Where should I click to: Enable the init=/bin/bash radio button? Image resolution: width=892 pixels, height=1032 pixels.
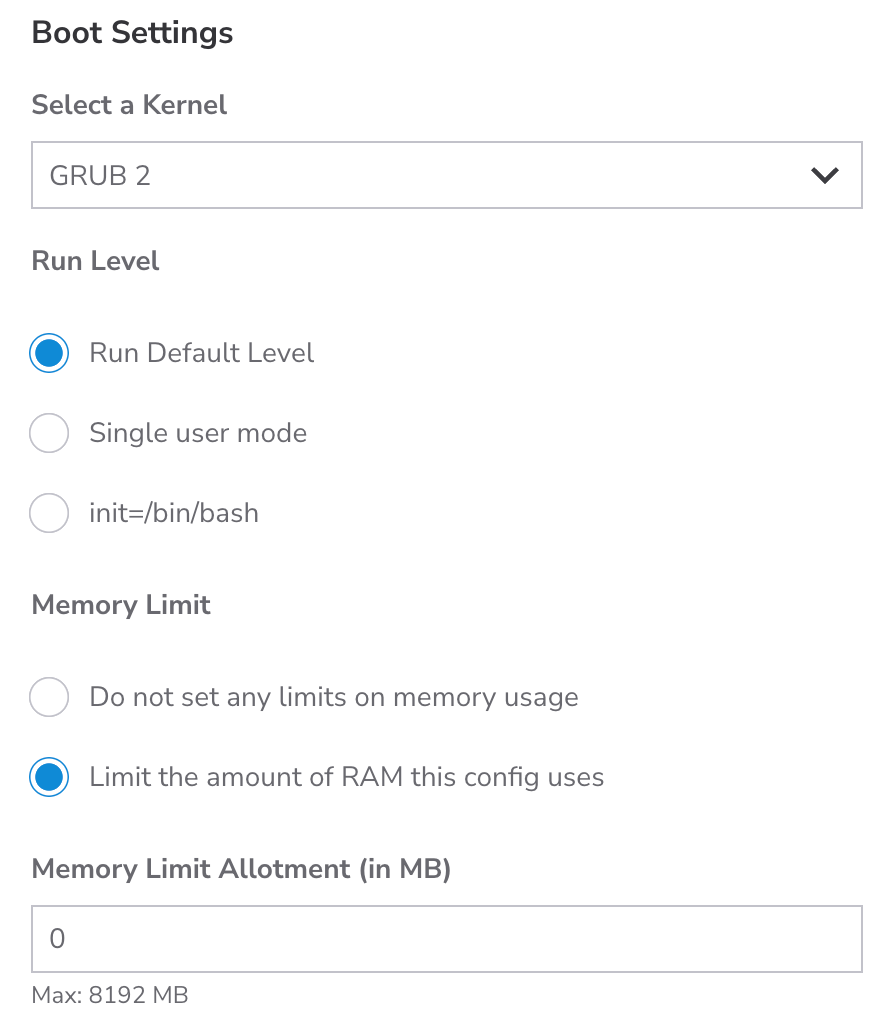tap(49, 513)
